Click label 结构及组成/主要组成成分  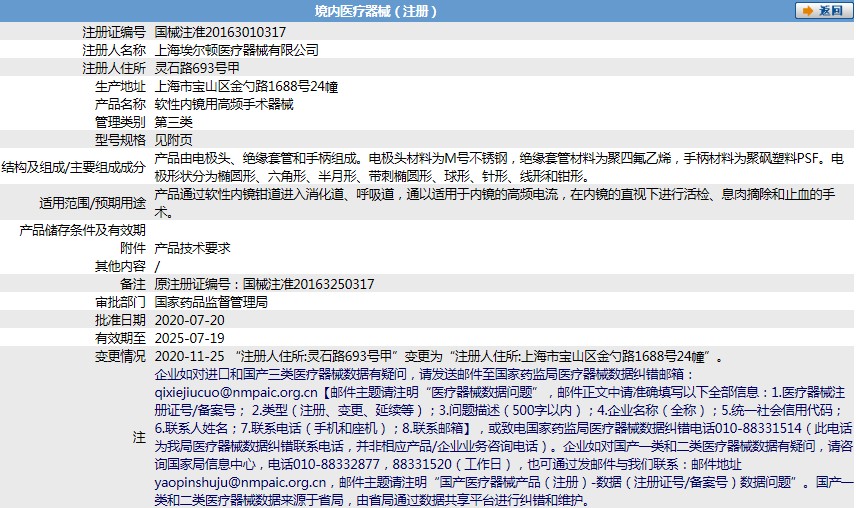tap(74, 167)
